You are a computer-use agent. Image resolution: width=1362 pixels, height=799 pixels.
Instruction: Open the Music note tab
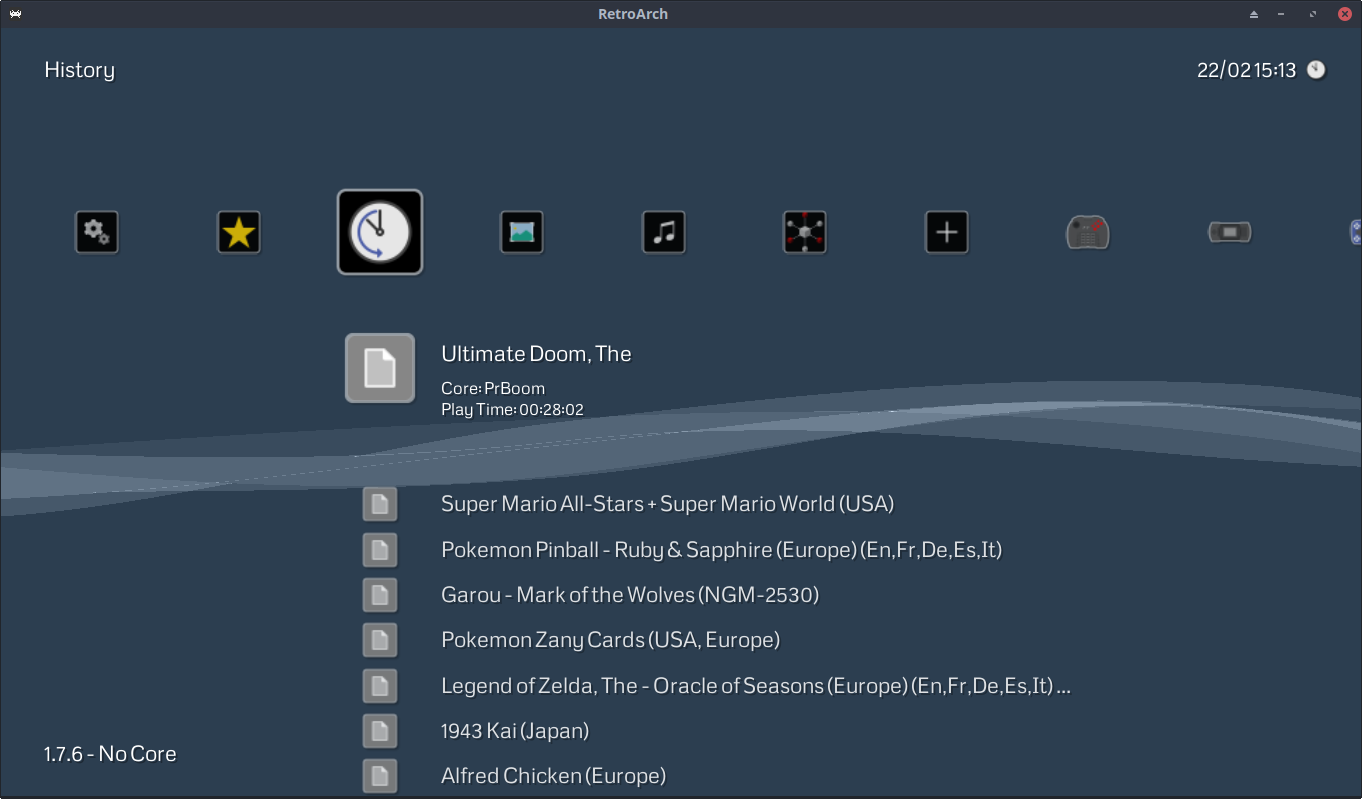664,233
